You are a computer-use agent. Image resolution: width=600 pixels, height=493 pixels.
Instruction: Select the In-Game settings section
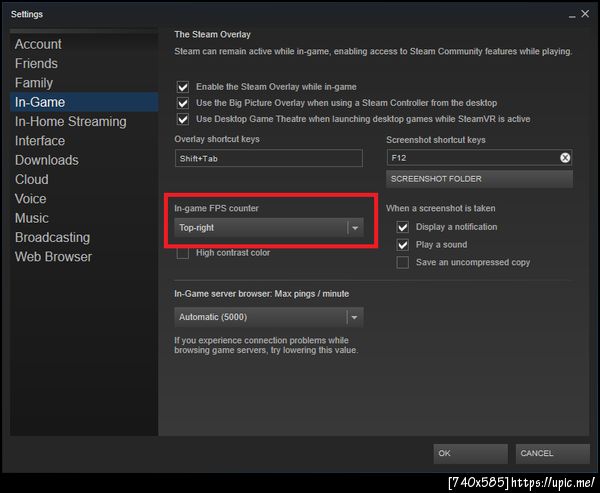(x=84, y=102)
